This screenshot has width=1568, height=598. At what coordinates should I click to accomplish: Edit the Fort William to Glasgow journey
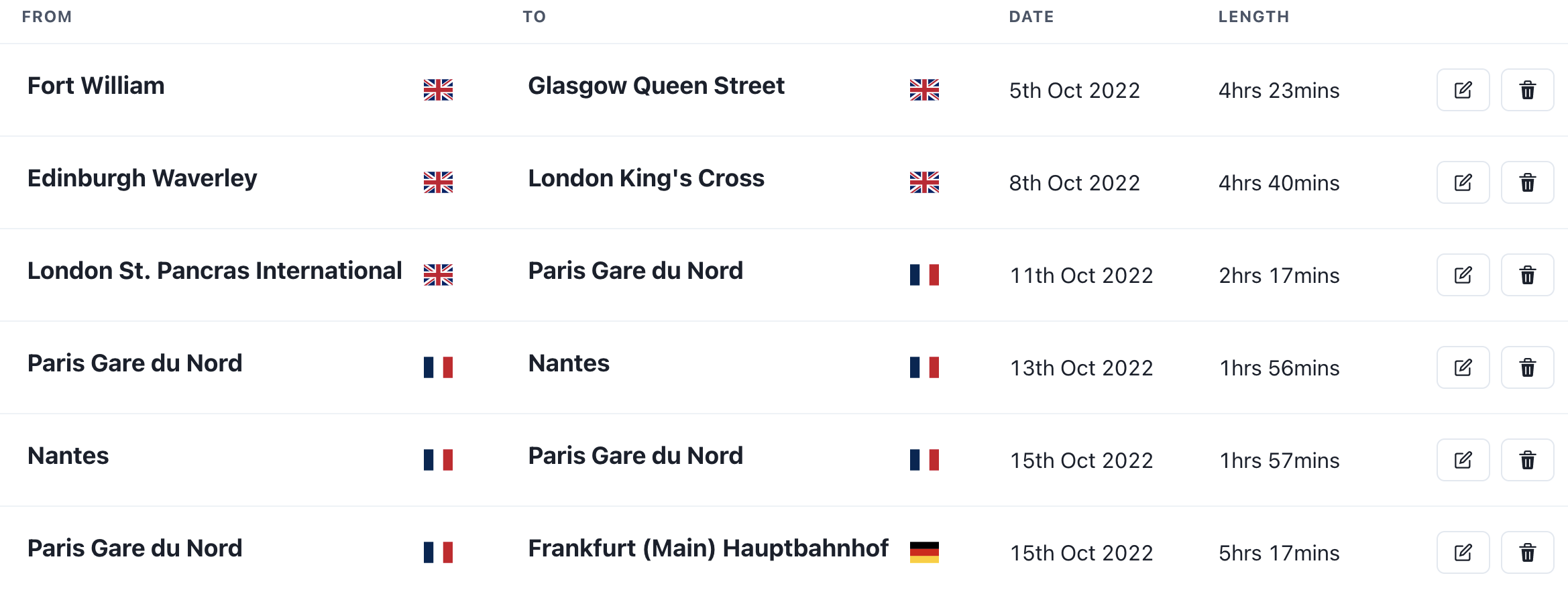1463,90
